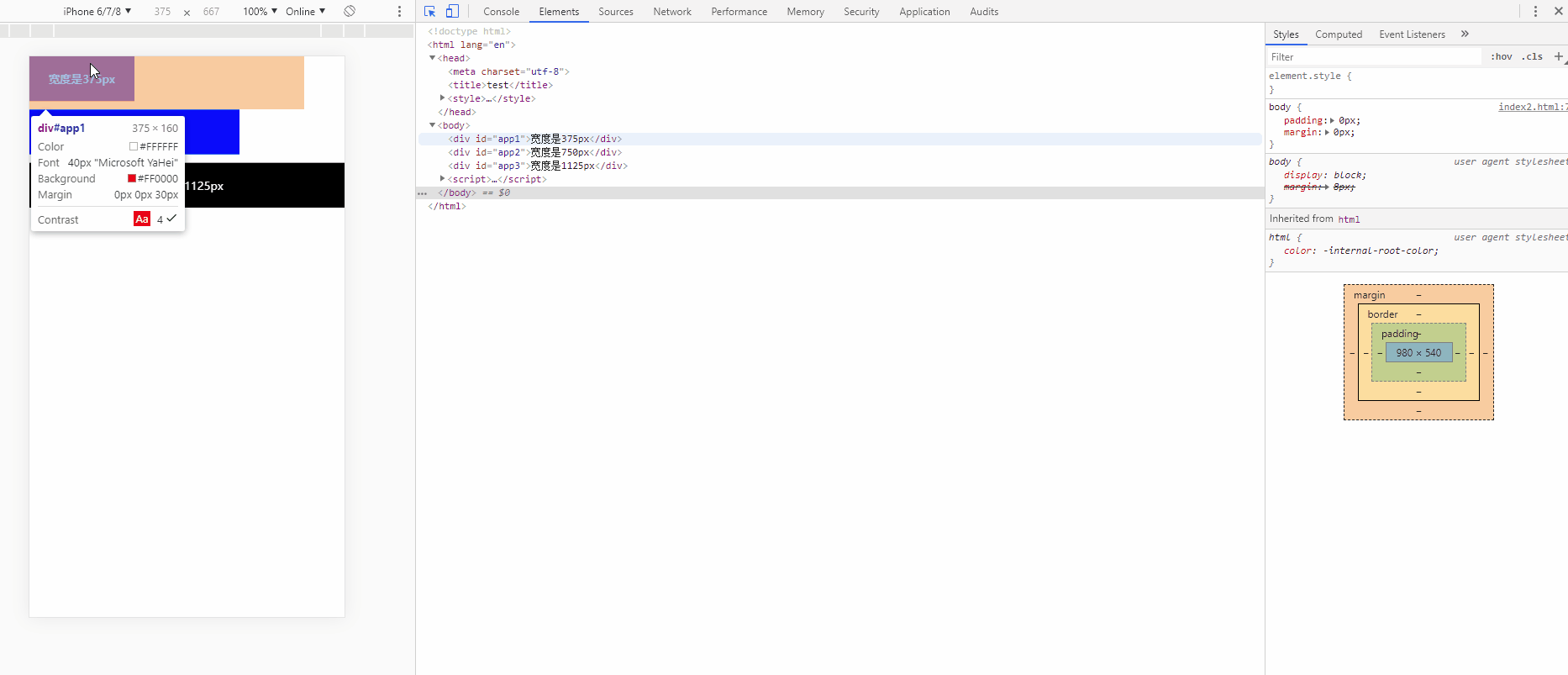
Task: Rotate the device viewport orientation
Action: (350, 11)
